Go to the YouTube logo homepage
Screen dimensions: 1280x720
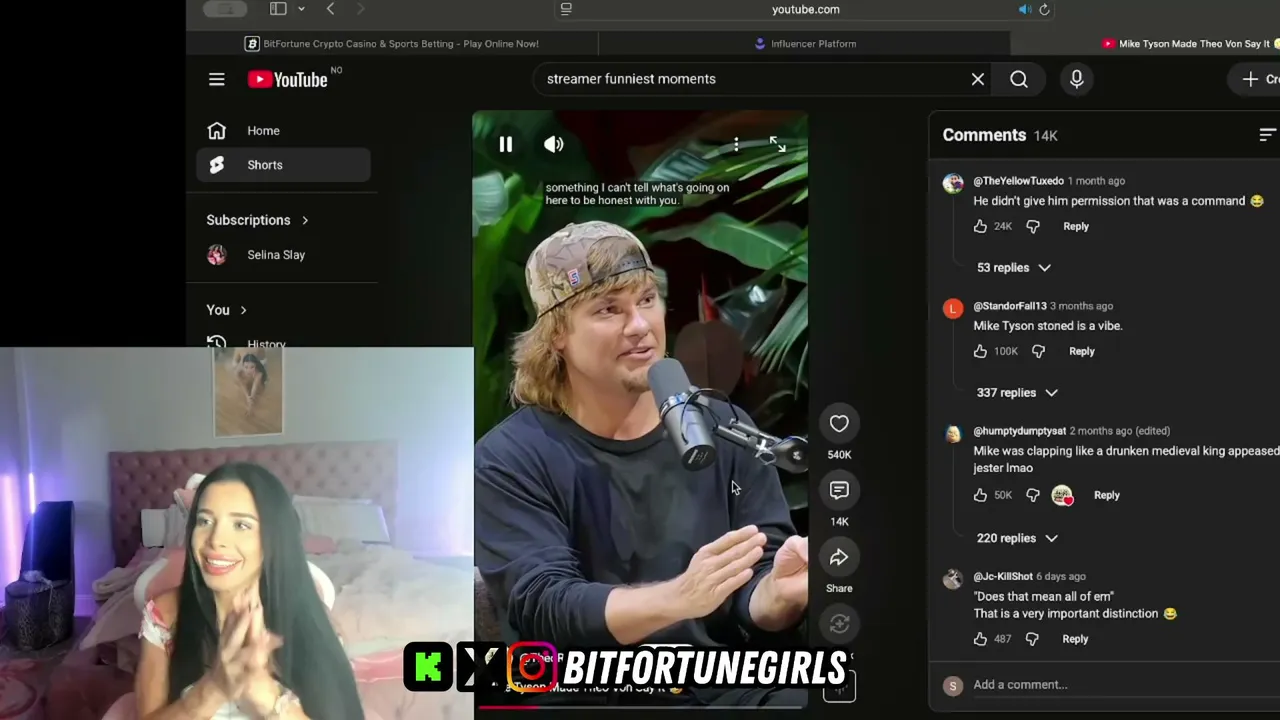pos(288,79)
